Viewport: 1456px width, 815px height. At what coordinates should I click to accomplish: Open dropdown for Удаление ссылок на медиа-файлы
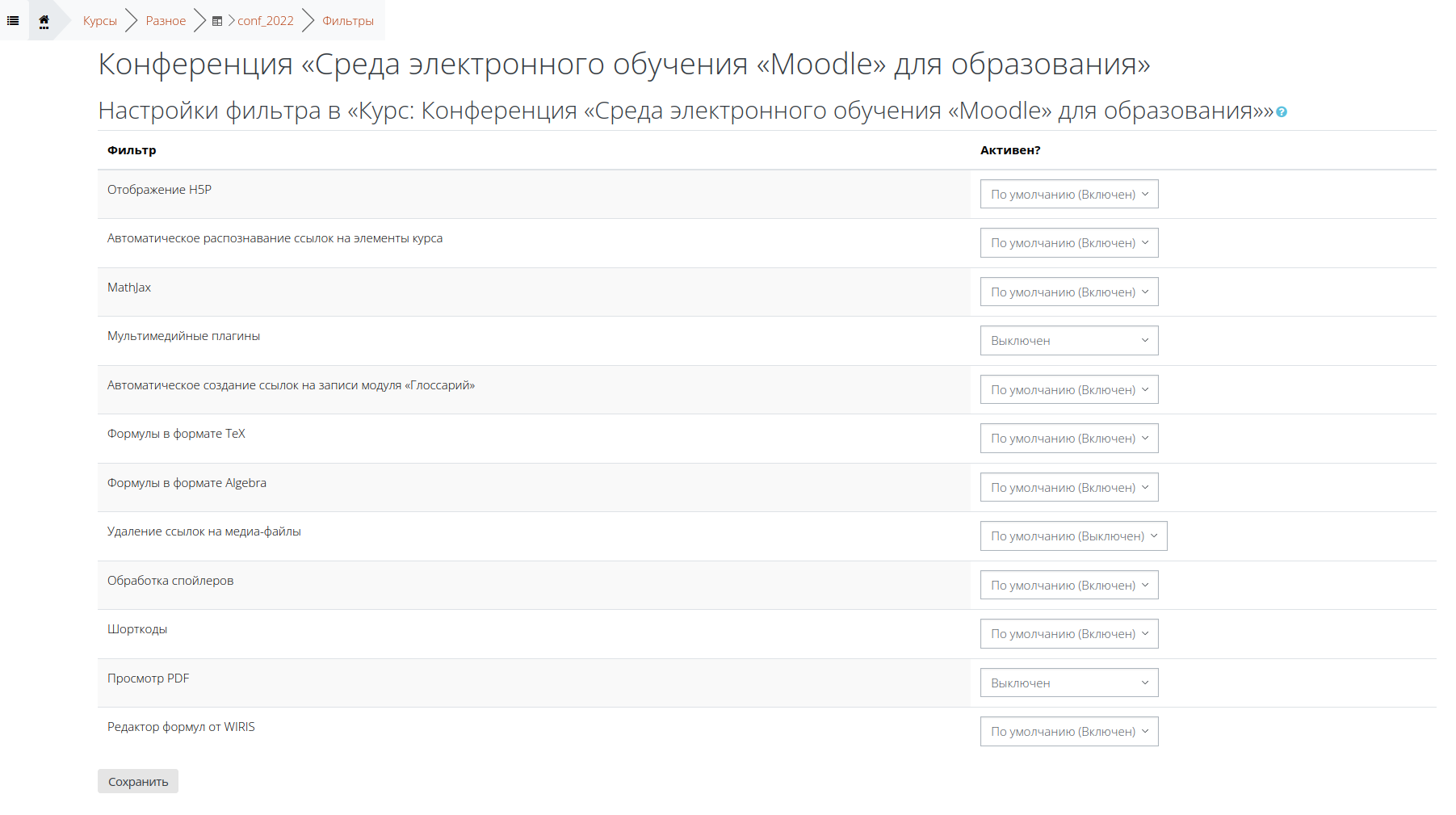click(1074, 536)
